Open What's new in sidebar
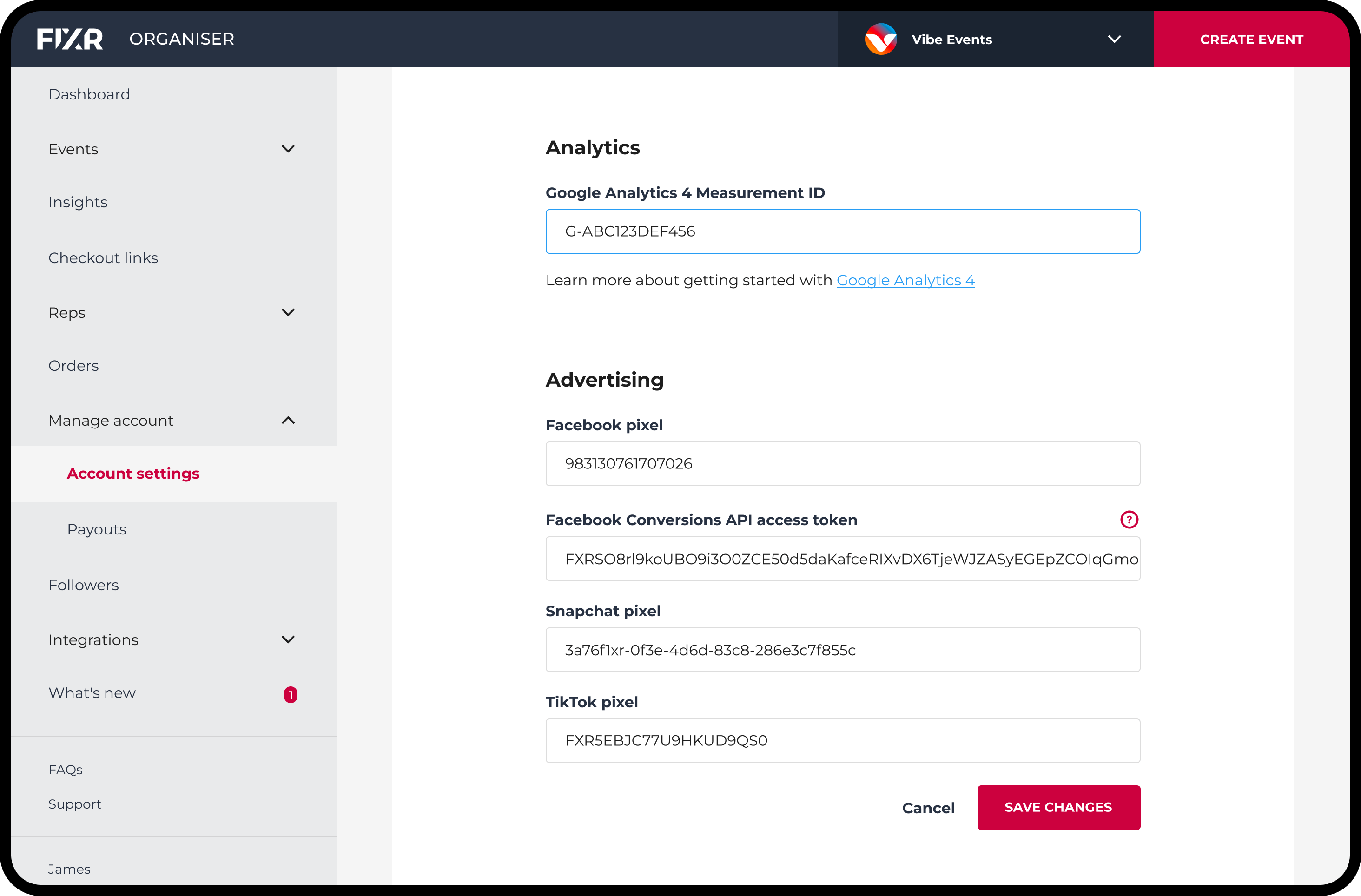The image size is (1361, 896). [x=92, y=693]
